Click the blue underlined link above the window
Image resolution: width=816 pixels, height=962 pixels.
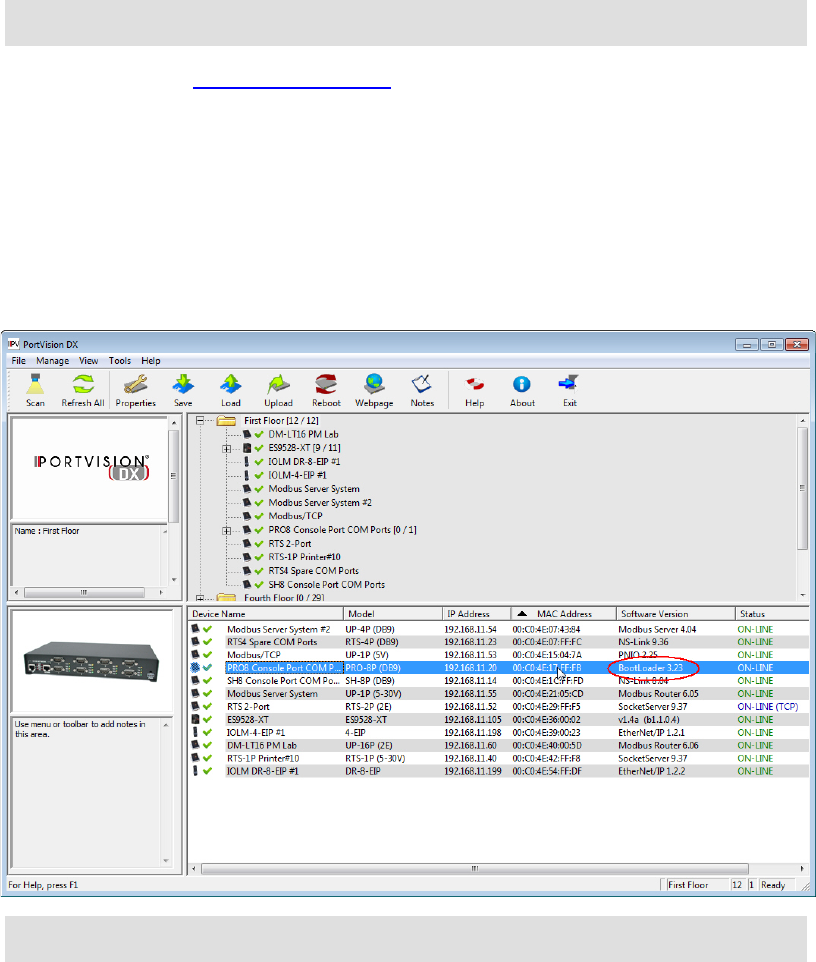(x=291, y=88)
